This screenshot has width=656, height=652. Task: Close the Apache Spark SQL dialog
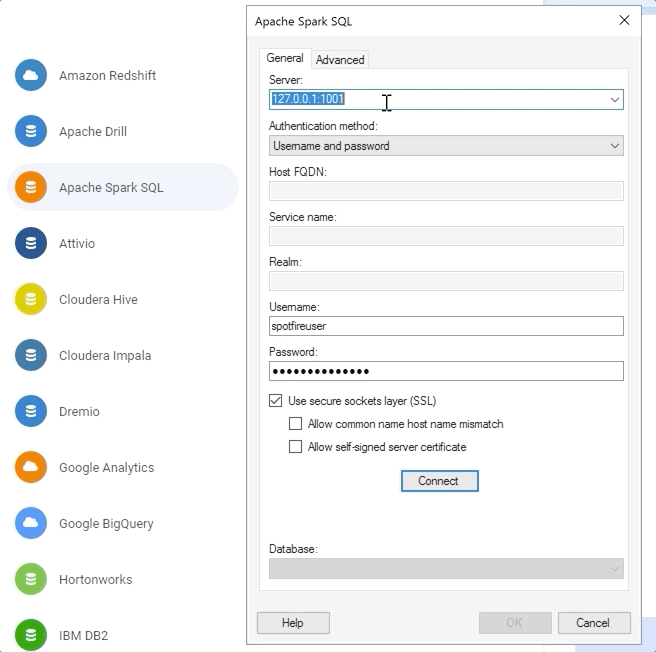pyautogui.click(x=624, y=20)
